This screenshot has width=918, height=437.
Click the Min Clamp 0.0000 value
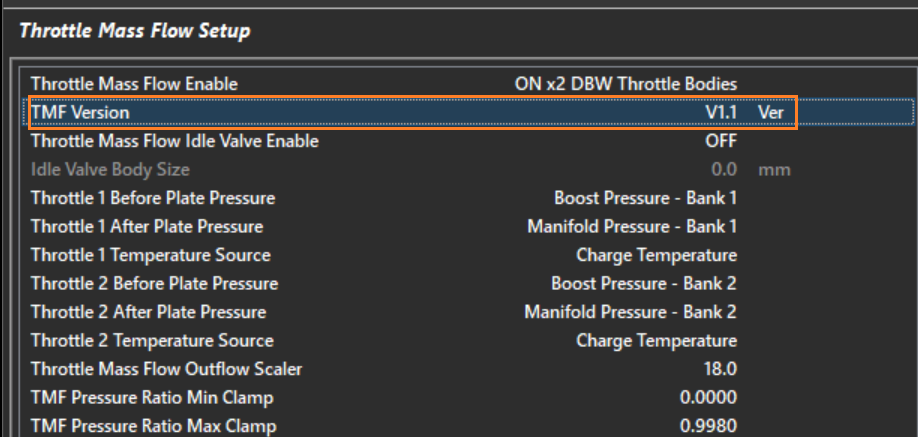coord(708,398)
